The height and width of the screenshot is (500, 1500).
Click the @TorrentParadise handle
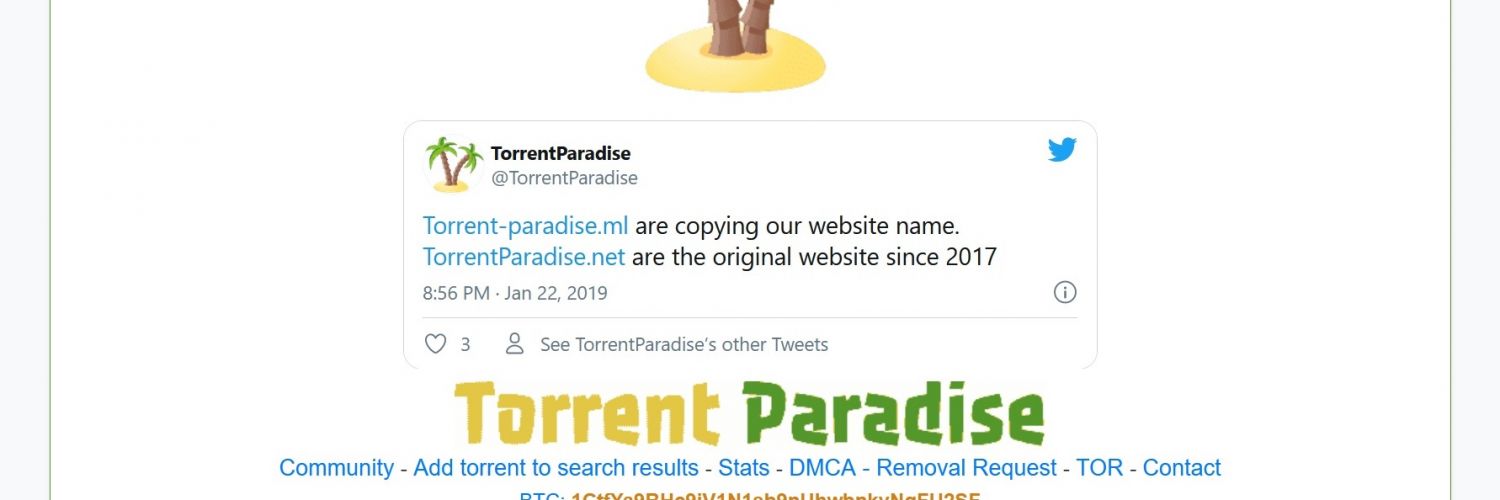pos(564,178)
